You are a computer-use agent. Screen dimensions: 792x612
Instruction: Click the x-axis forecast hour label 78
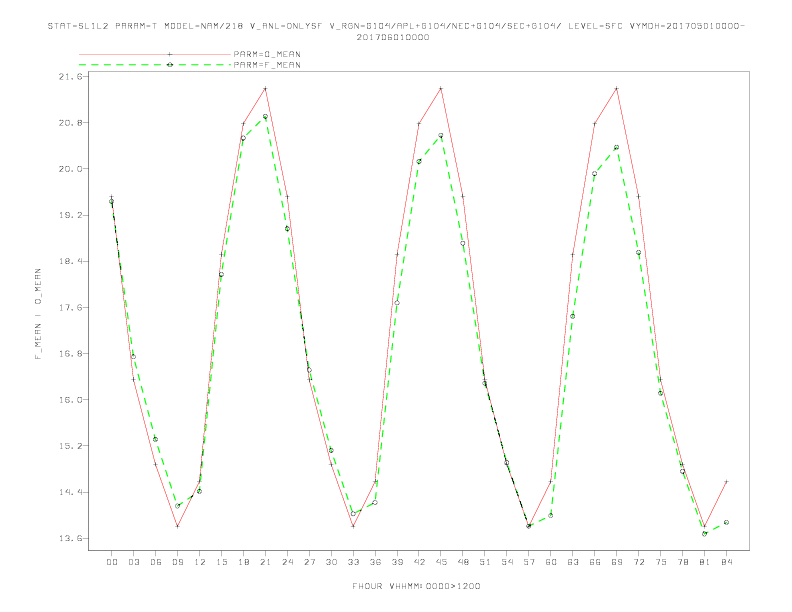pyautogui.click(x=683, y=562)
